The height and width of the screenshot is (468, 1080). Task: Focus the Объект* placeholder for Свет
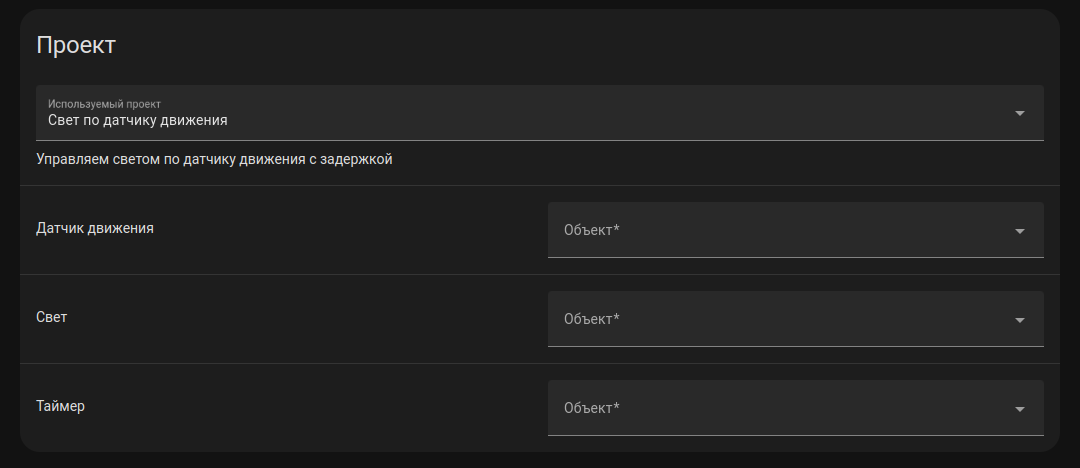[592, 320]
